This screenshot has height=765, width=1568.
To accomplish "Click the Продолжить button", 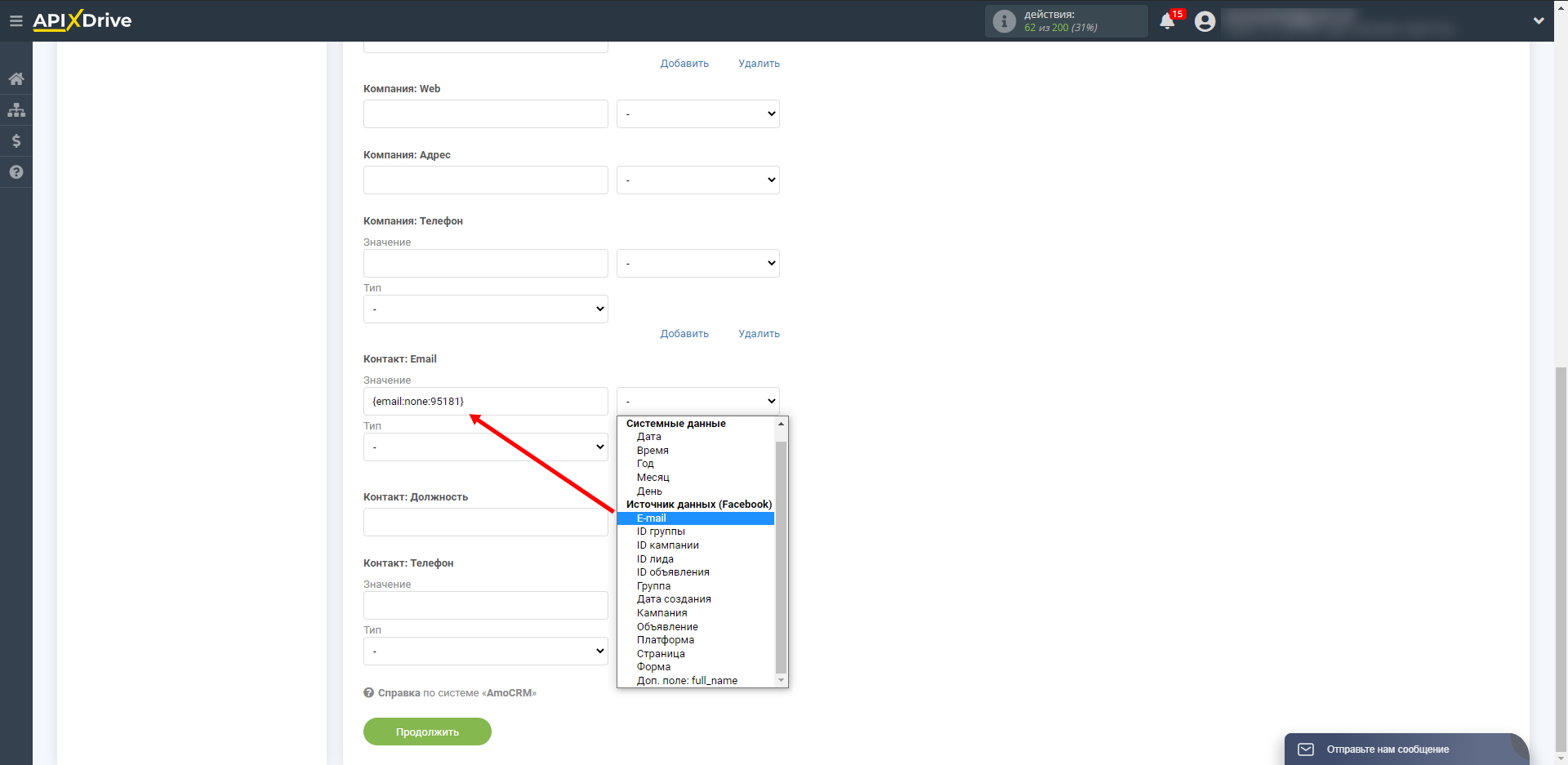I will coord(427,732).
